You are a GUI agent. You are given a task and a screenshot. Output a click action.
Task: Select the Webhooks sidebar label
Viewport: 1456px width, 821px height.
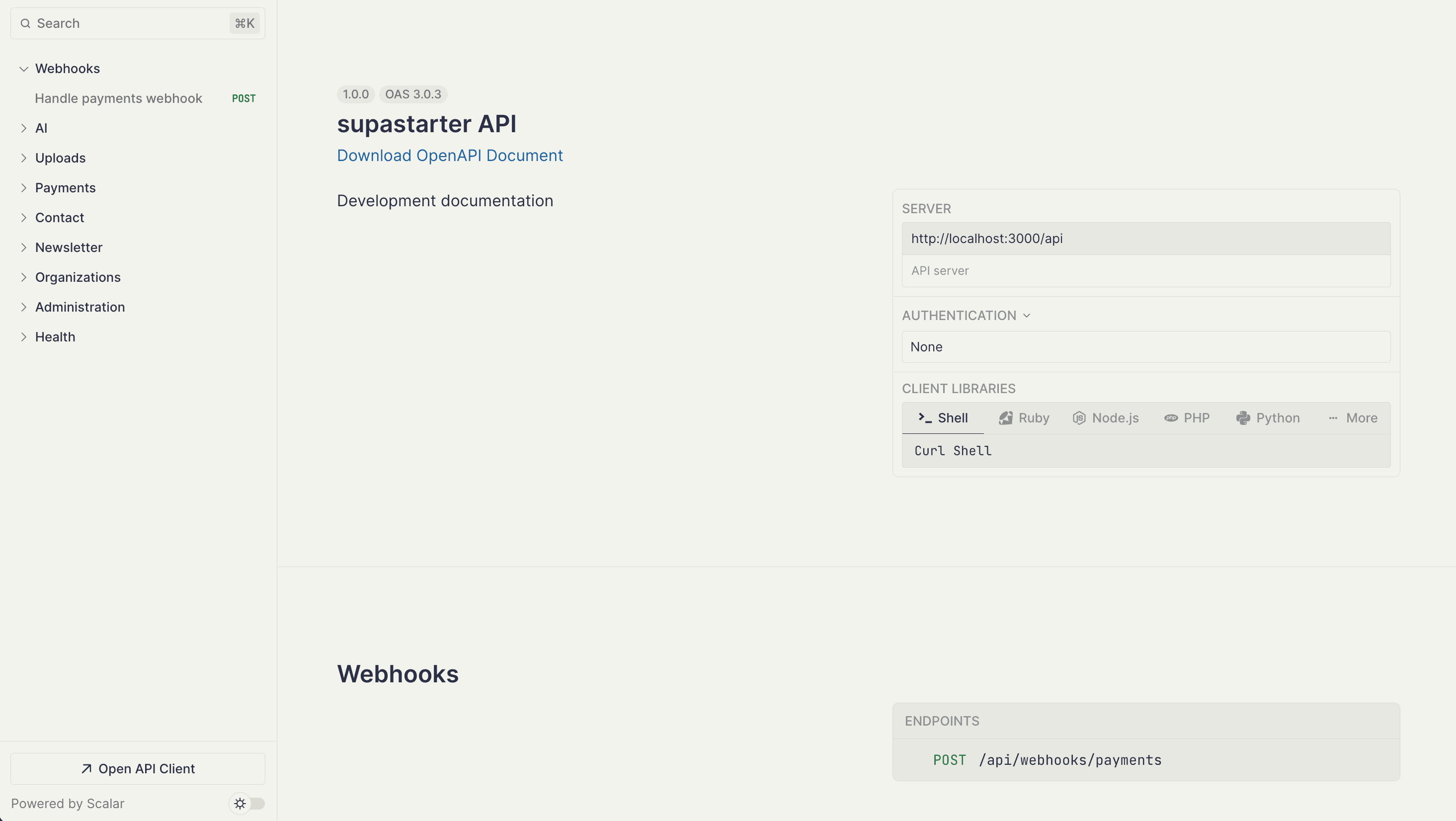tap(67, 69)
